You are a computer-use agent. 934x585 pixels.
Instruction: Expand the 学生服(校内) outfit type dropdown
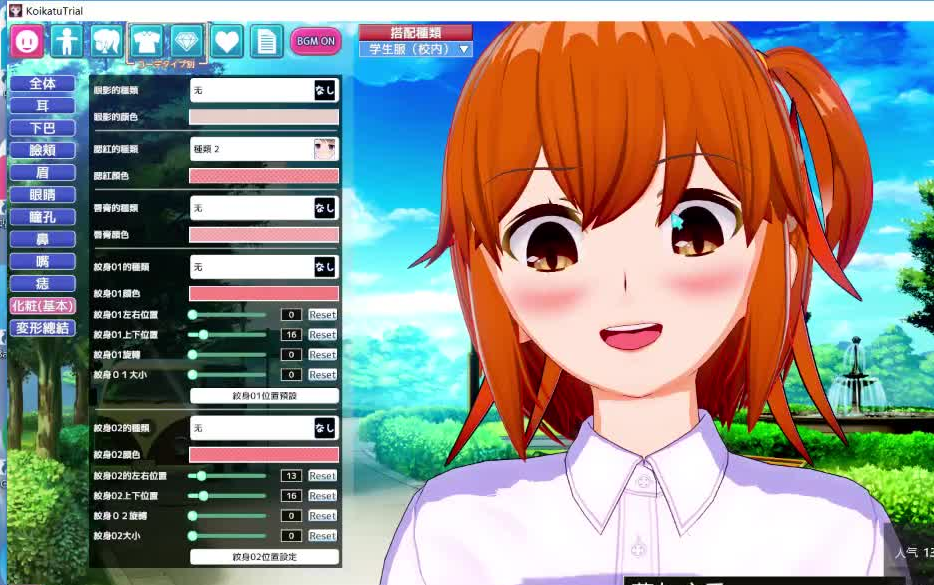415,49
